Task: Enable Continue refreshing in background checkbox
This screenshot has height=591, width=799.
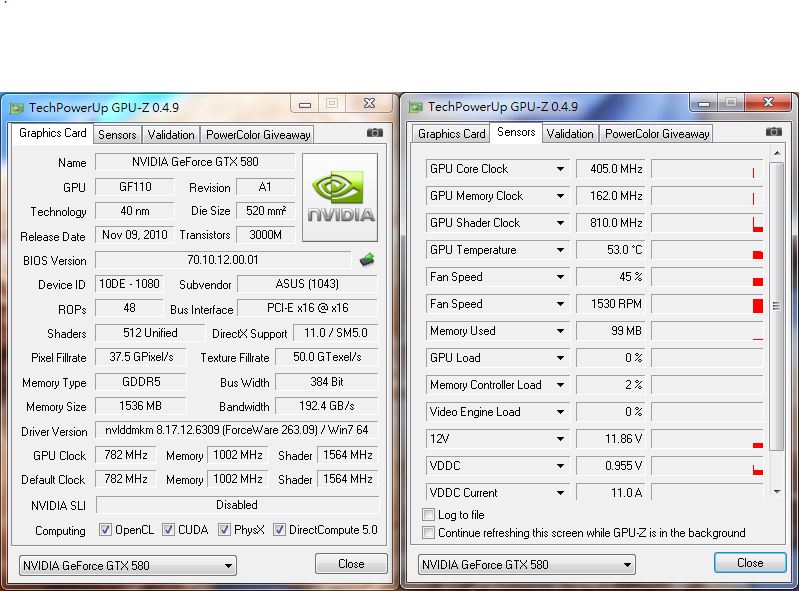Action: (429, 533)
